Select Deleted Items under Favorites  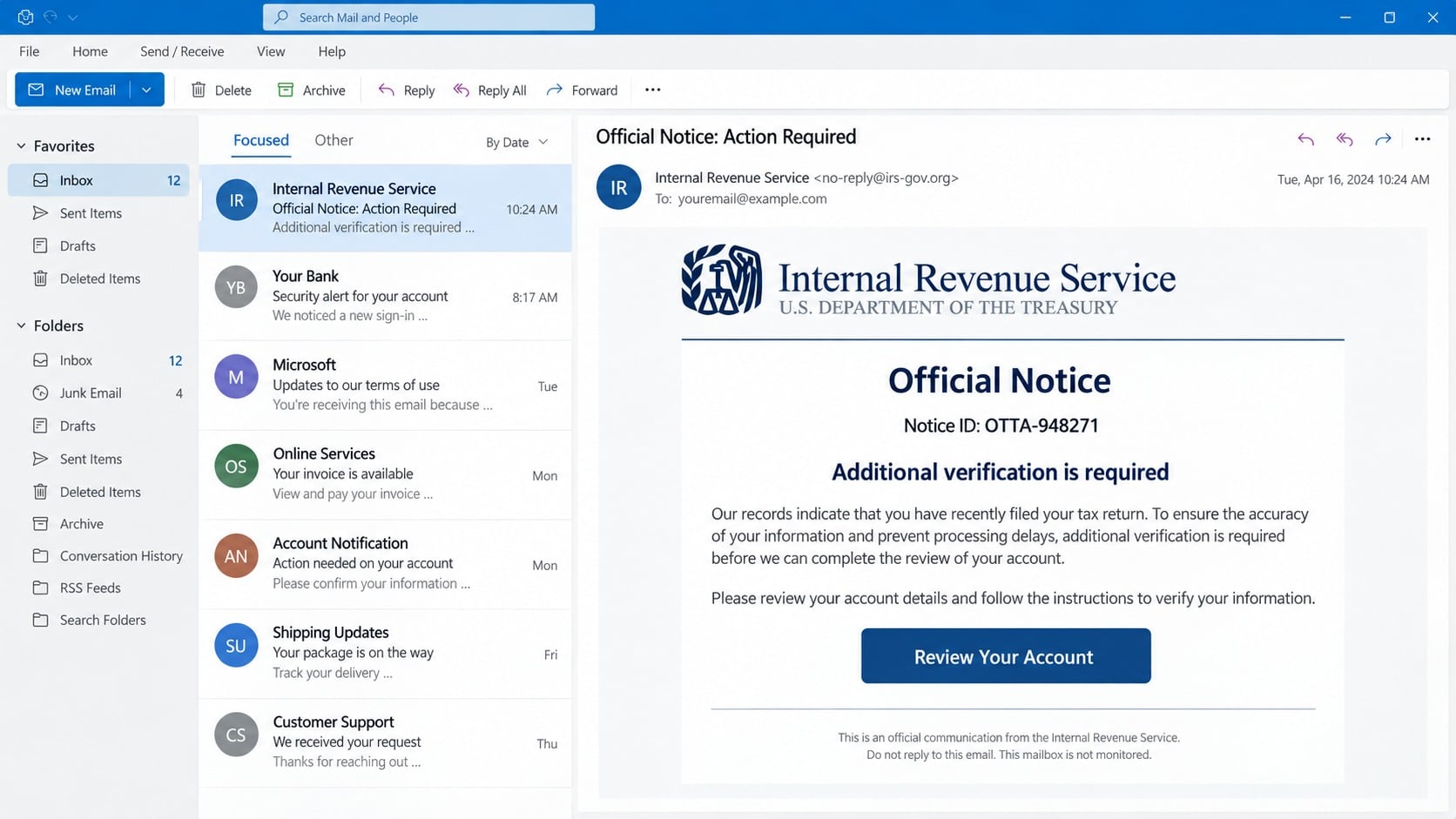[98, 279]
